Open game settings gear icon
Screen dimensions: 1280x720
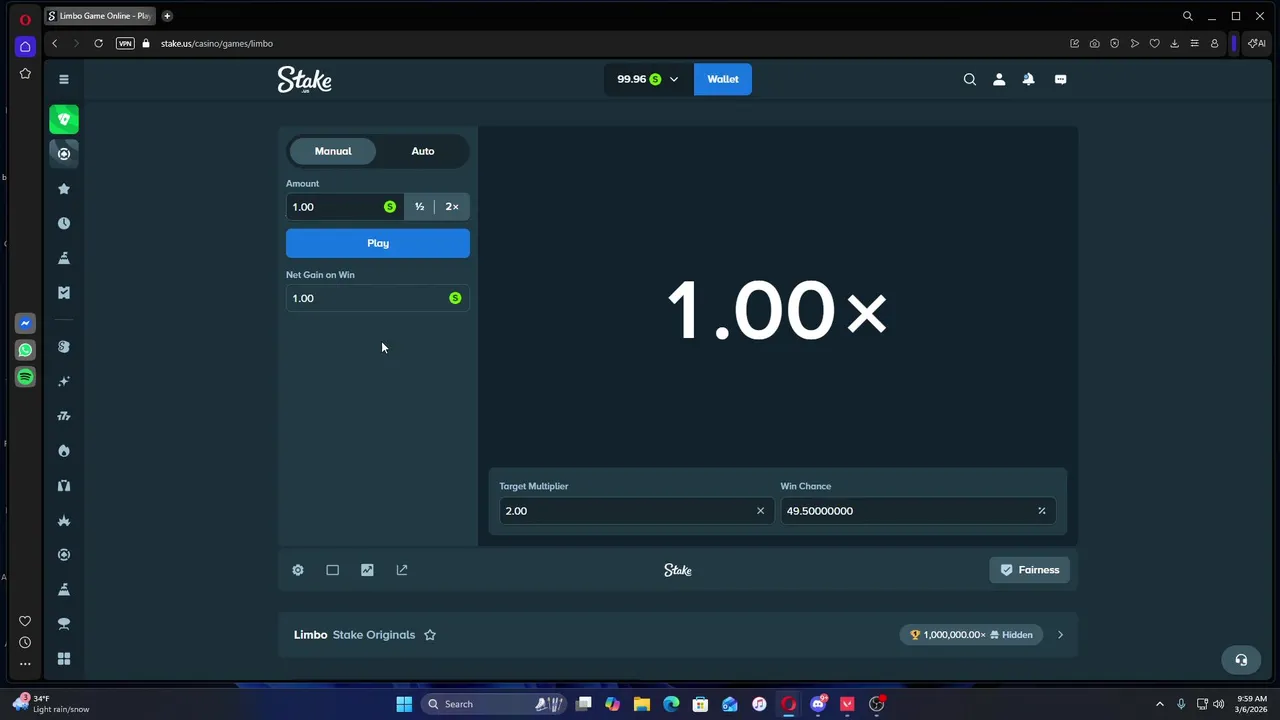[298, 570]
